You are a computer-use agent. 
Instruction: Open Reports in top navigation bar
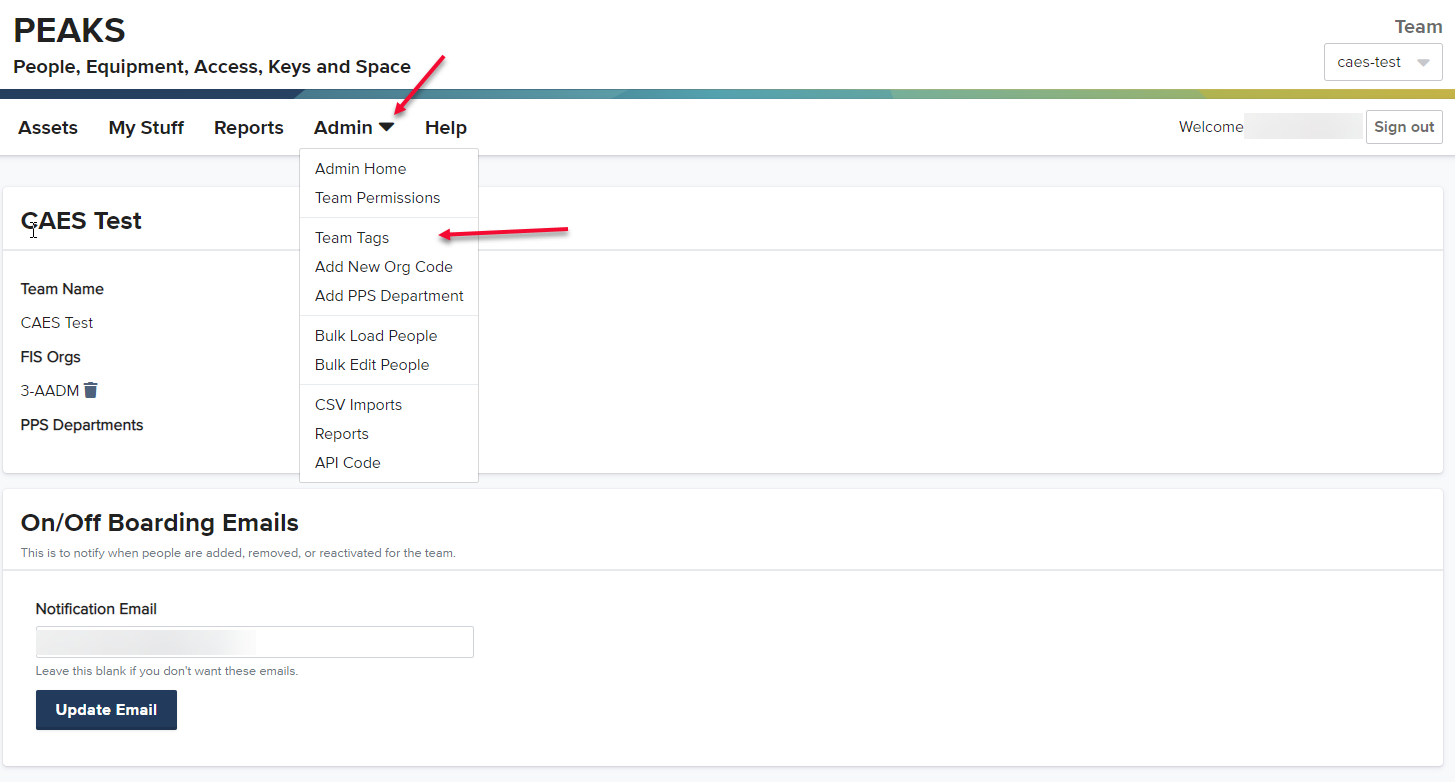coord(249,128)
